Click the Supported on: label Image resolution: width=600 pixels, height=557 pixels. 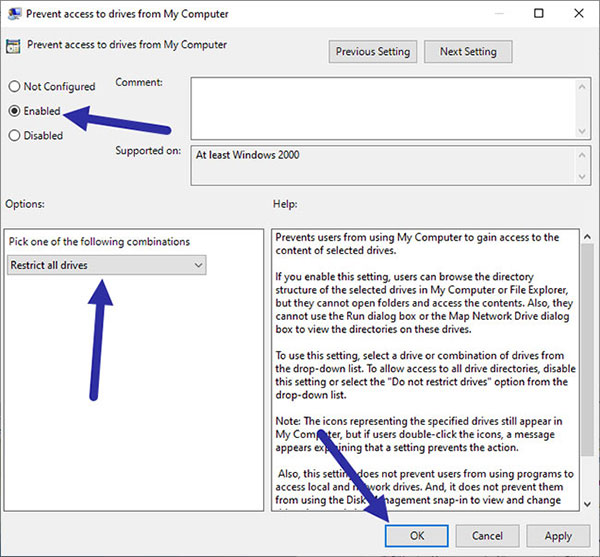pyautogui.click(x=148, y=151)
